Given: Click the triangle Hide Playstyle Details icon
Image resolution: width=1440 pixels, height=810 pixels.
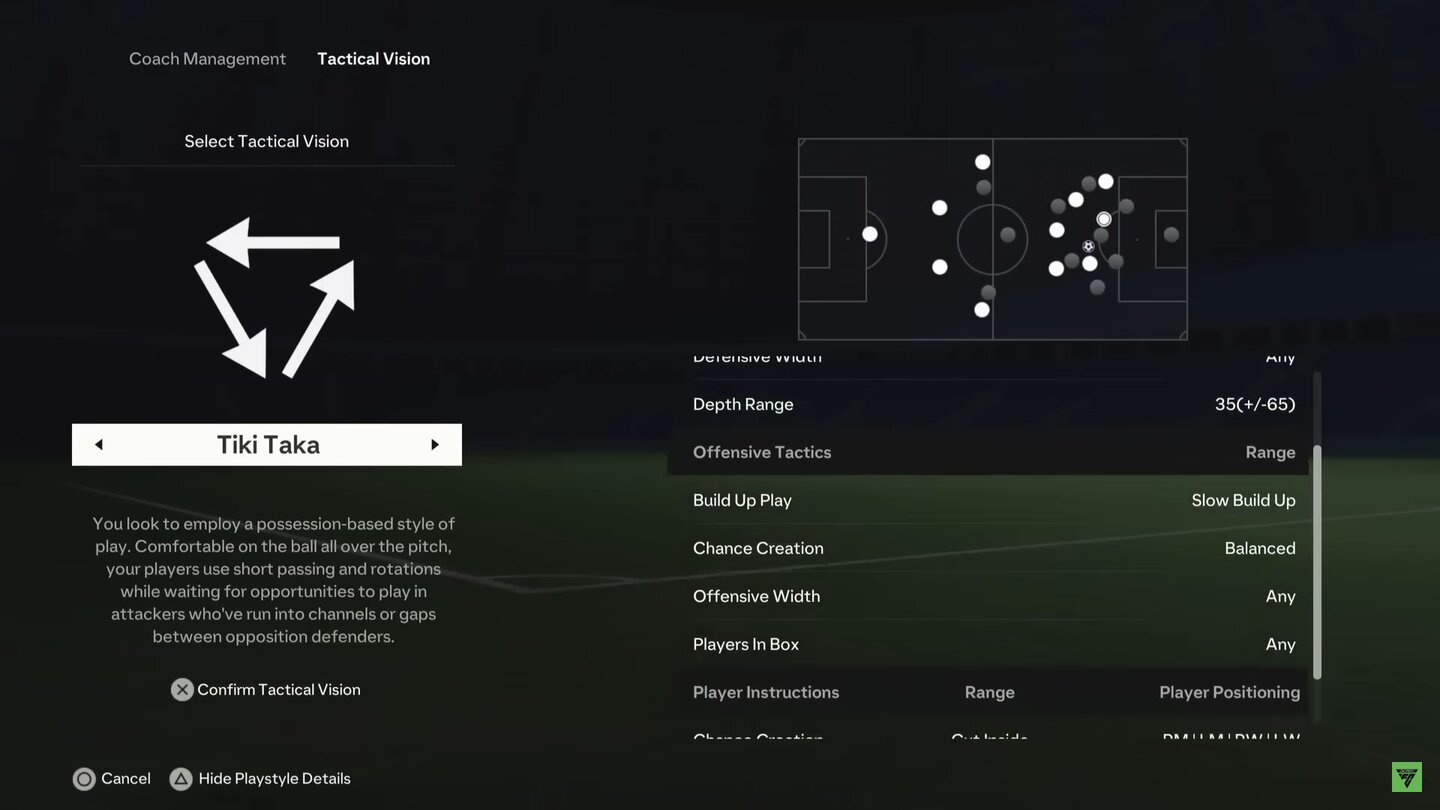Looking at the screenshot, I should (x=181, y=779).
